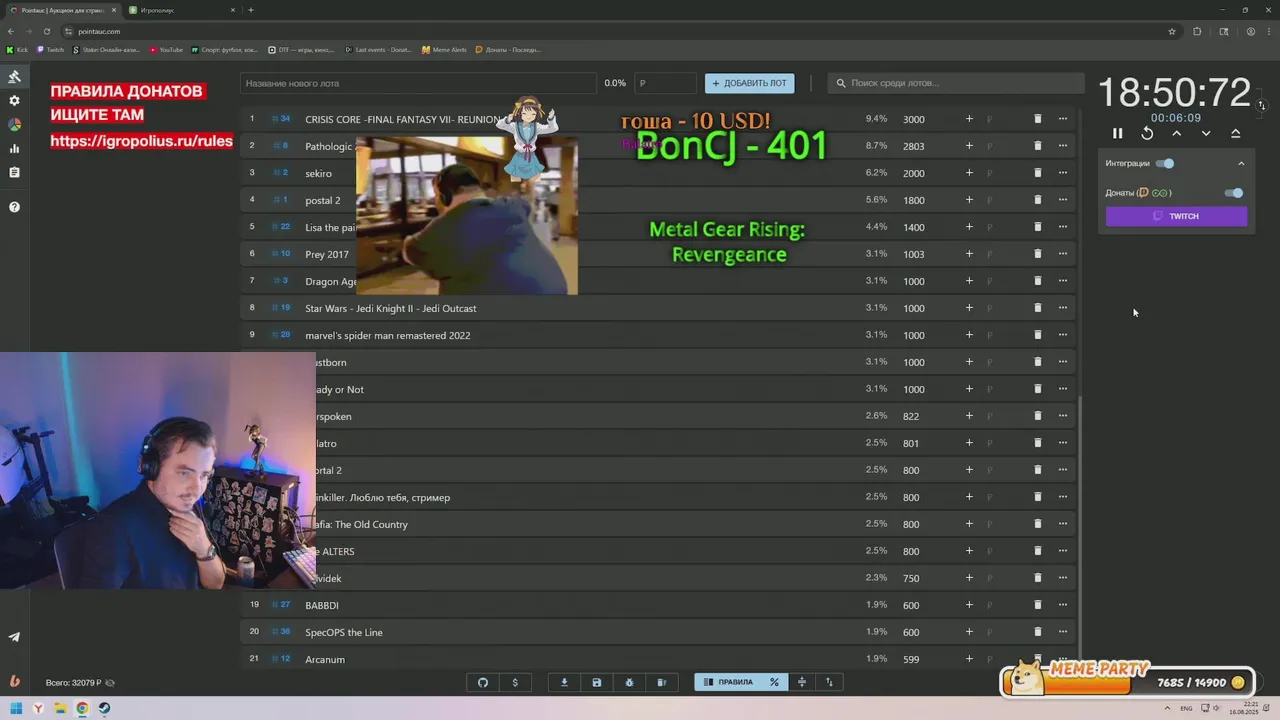This screenshot has height=720, width=1280.
Task: Toggle the sort arrows icon in bottom toolbar
Action: (x=829, y=682)
